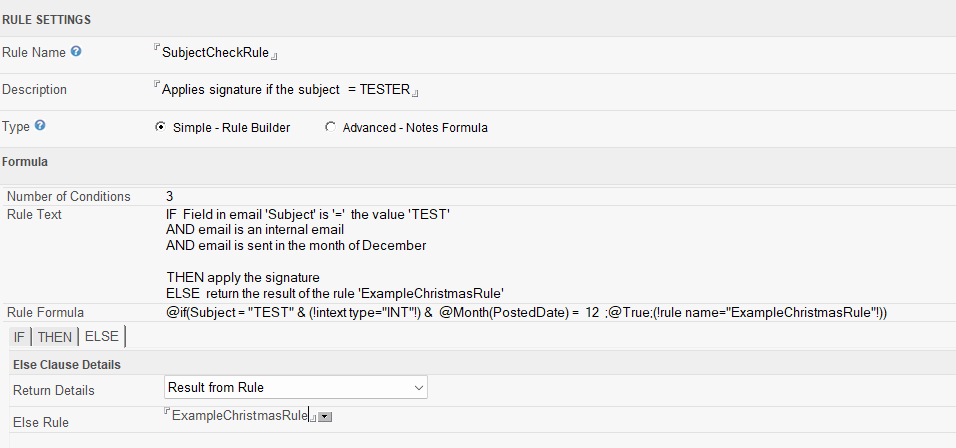Switch to the IF tab
The width and height of the screenshot is (956, 448).
pyautogui.click(x=18, y=337)
